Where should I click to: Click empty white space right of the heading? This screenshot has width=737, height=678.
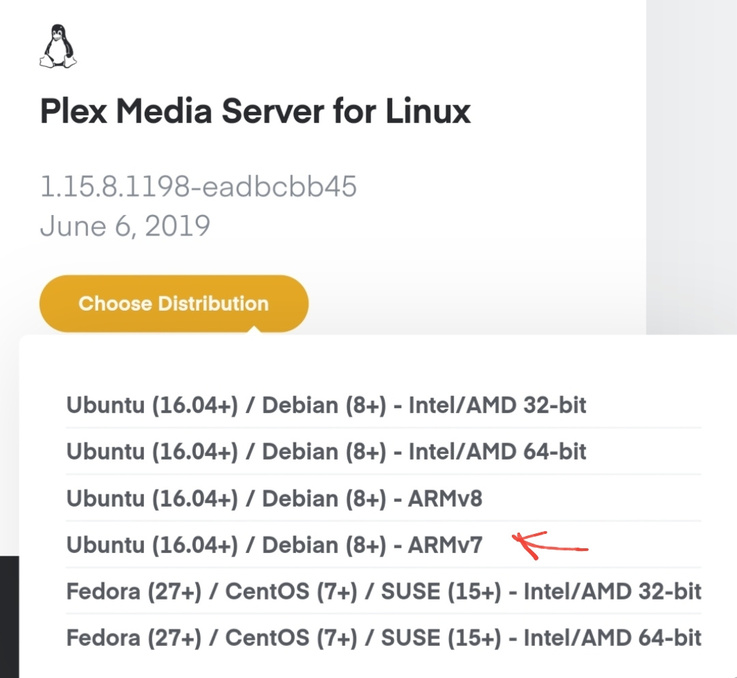(560, 110)
